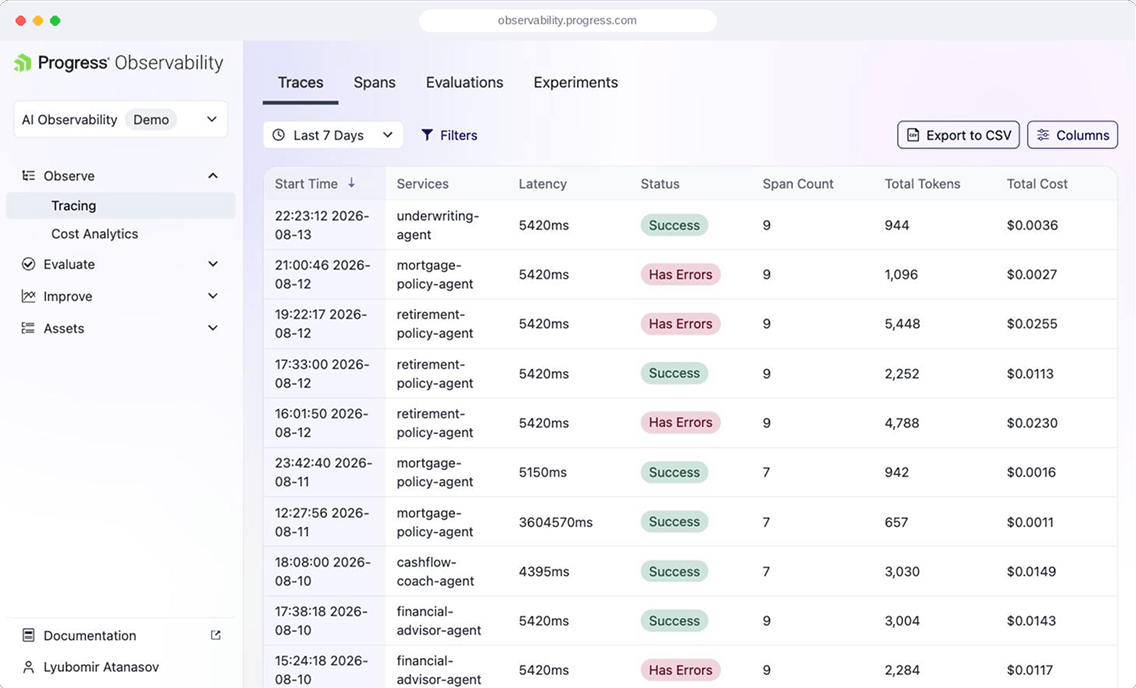1136x688 pixels.
Task: Click the underwriting-agent service cell
Action: pyautogui.click(x=438, y=225)
